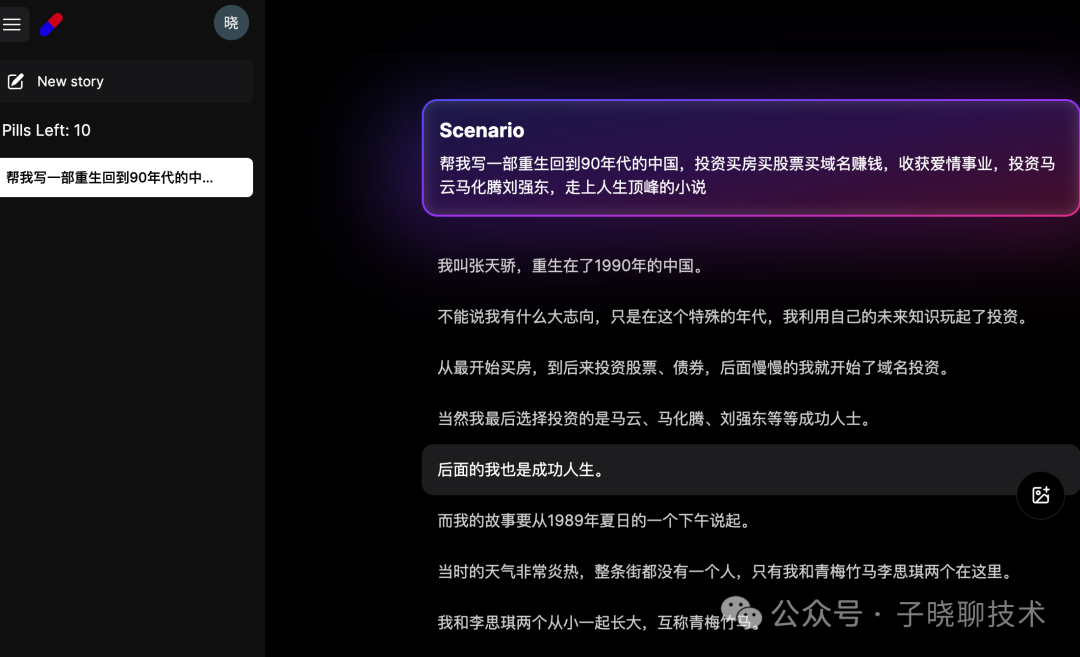Click the highlighted line 后面的我也是成功人生。
This screenshot has width=1080, height=657.
(x=751, y=470)
